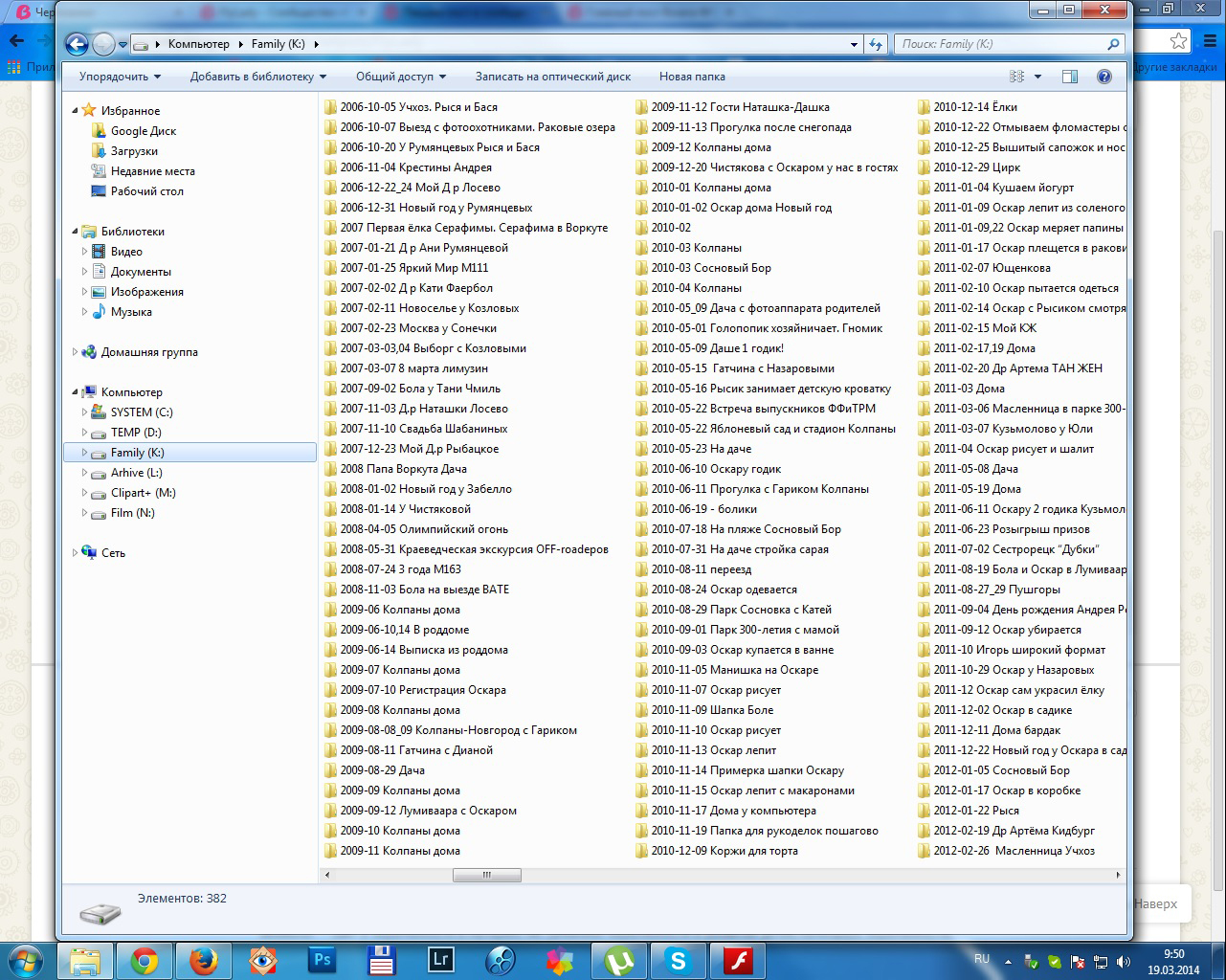Click the refresh button beside address bar

tap(875, 44)
